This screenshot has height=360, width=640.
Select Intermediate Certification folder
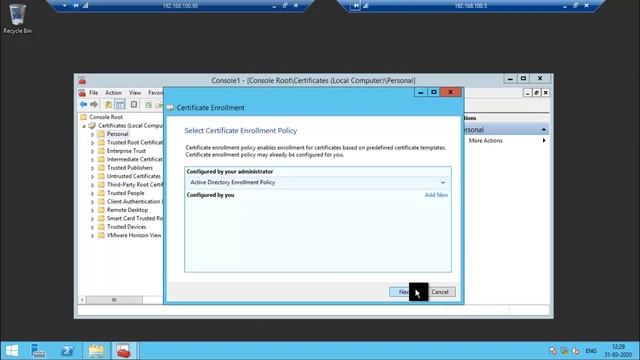(x=135, y=159)
